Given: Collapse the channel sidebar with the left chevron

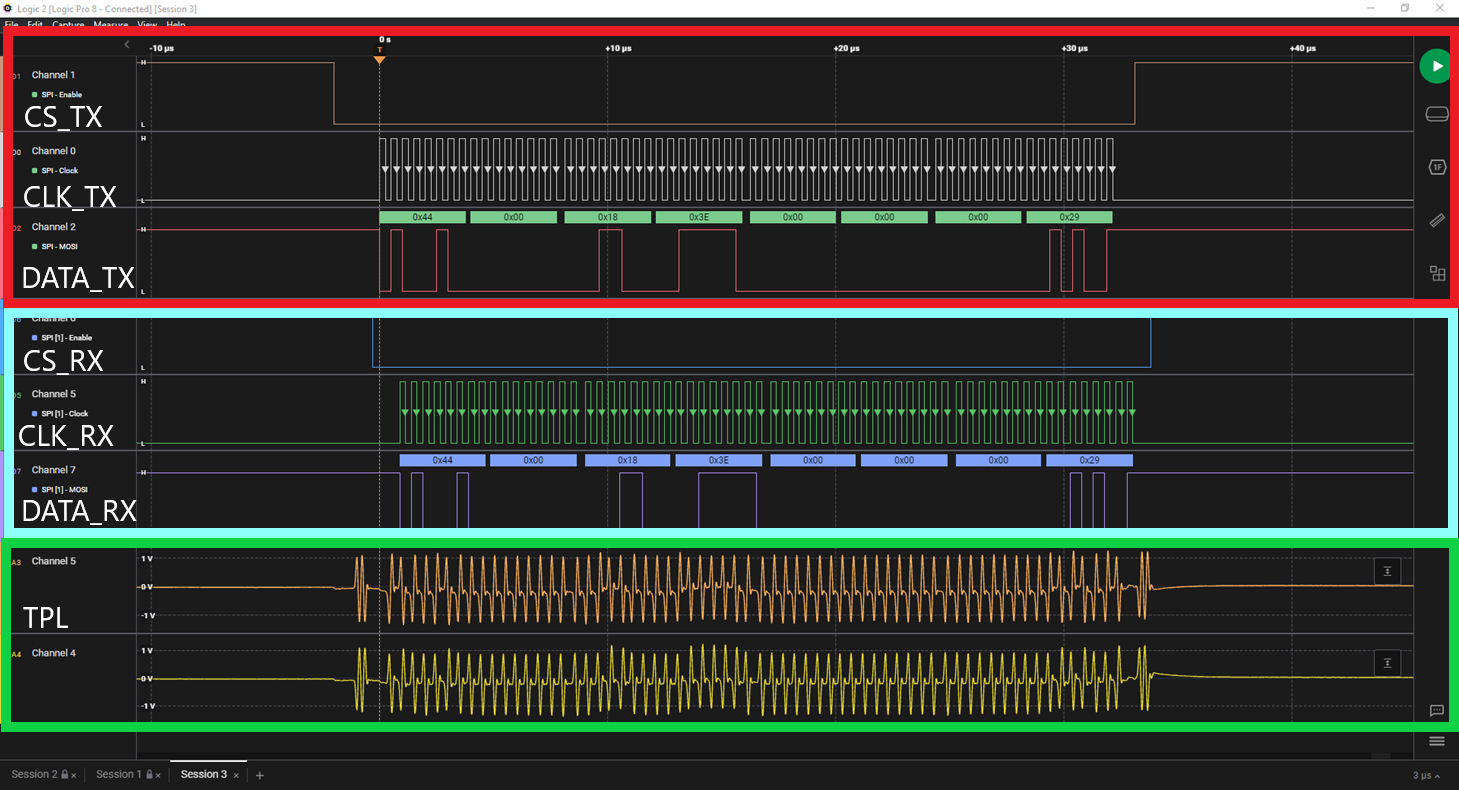Looking at the screenshot, I should [x=126, y=44].
